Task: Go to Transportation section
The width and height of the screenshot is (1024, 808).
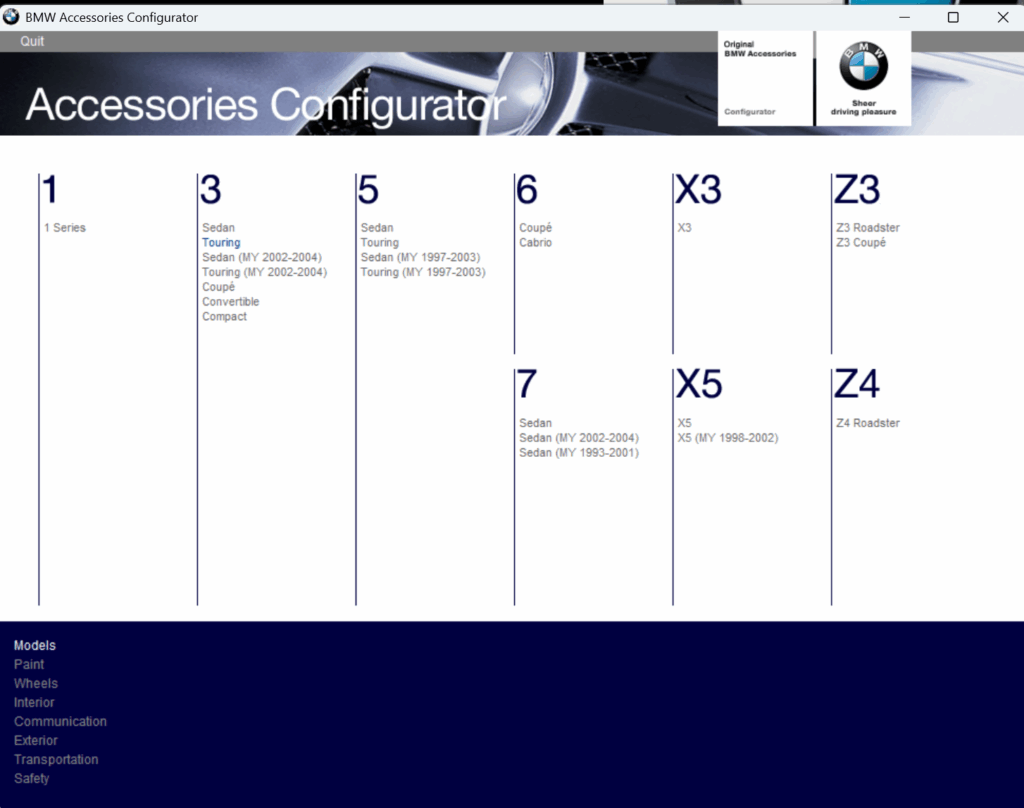Action: [56, 759]
